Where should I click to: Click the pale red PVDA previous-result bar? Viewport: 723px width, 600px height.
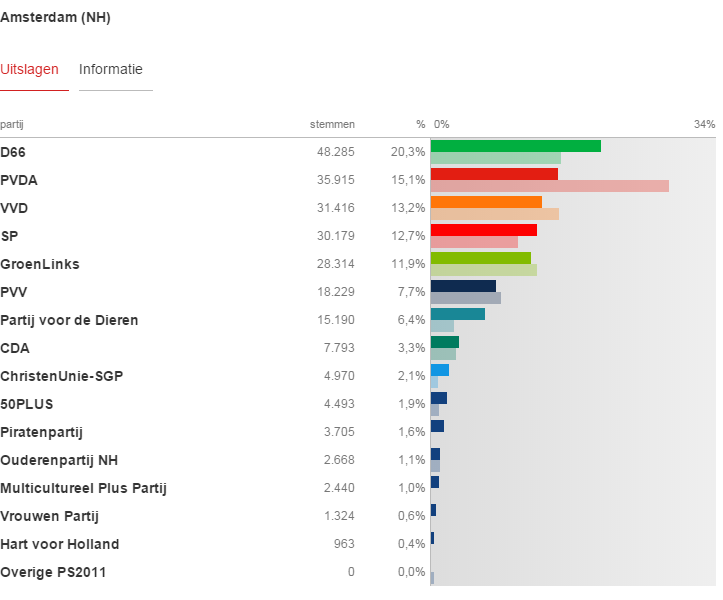pos(550,186)
